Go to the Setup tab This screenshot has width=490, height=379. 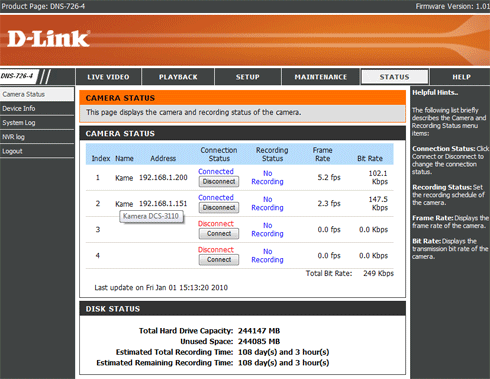pyautogui.click(x=248, y=77)
